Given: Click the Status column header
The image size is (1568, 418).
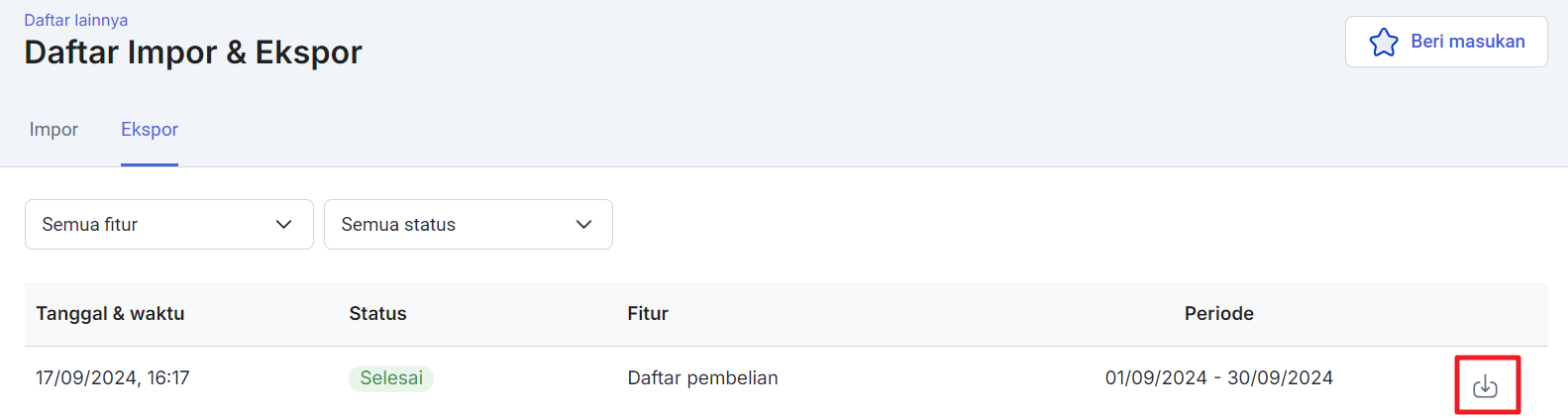Looking at the screenshot, I should coord(377,314).
